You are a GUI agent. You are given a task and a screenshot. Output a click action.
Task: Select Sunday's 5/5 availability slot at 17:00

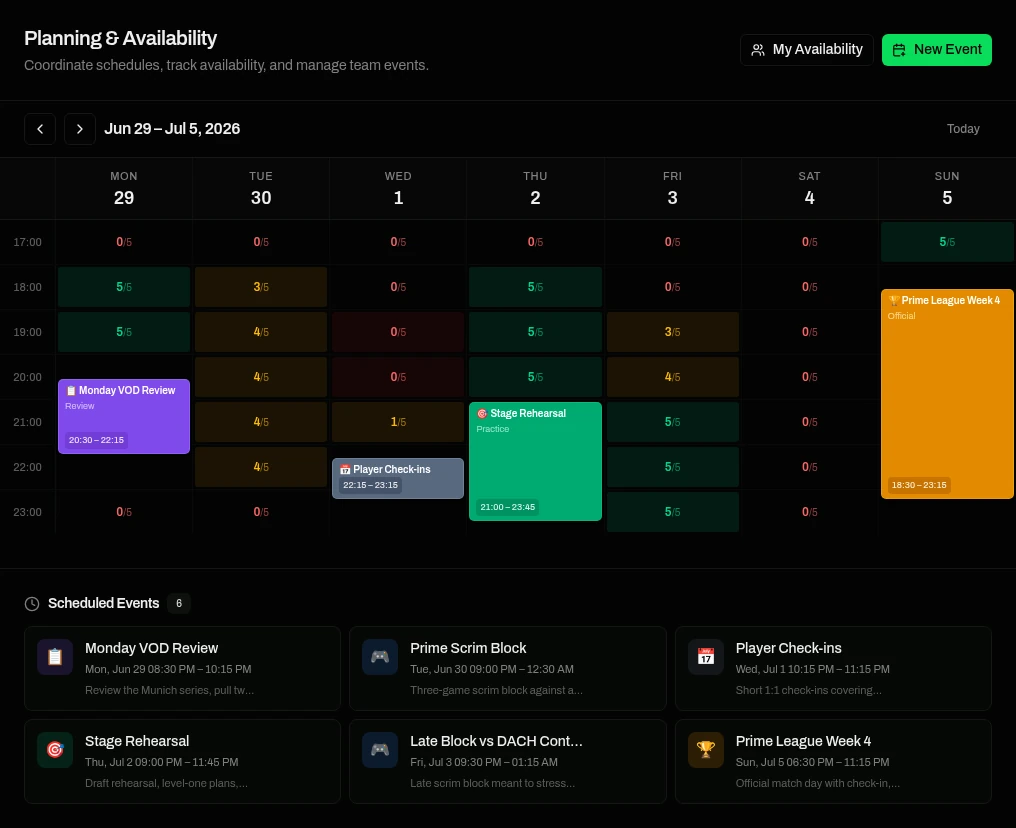click(x=947, y=242)
